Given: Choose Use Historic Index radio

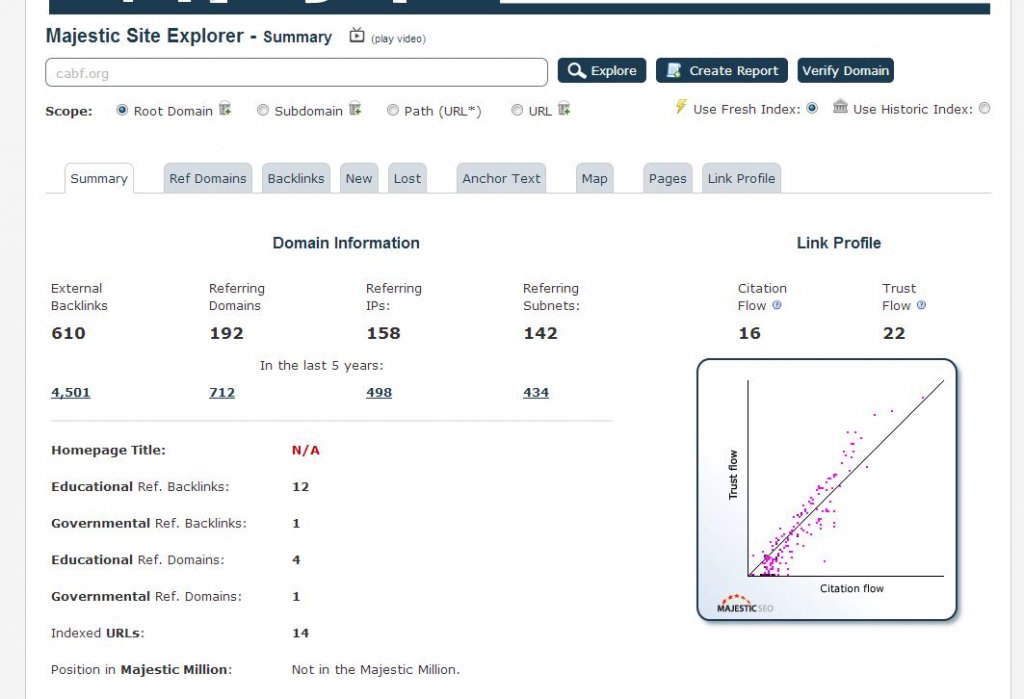Looking at the screenshot, I should (984, 108).
